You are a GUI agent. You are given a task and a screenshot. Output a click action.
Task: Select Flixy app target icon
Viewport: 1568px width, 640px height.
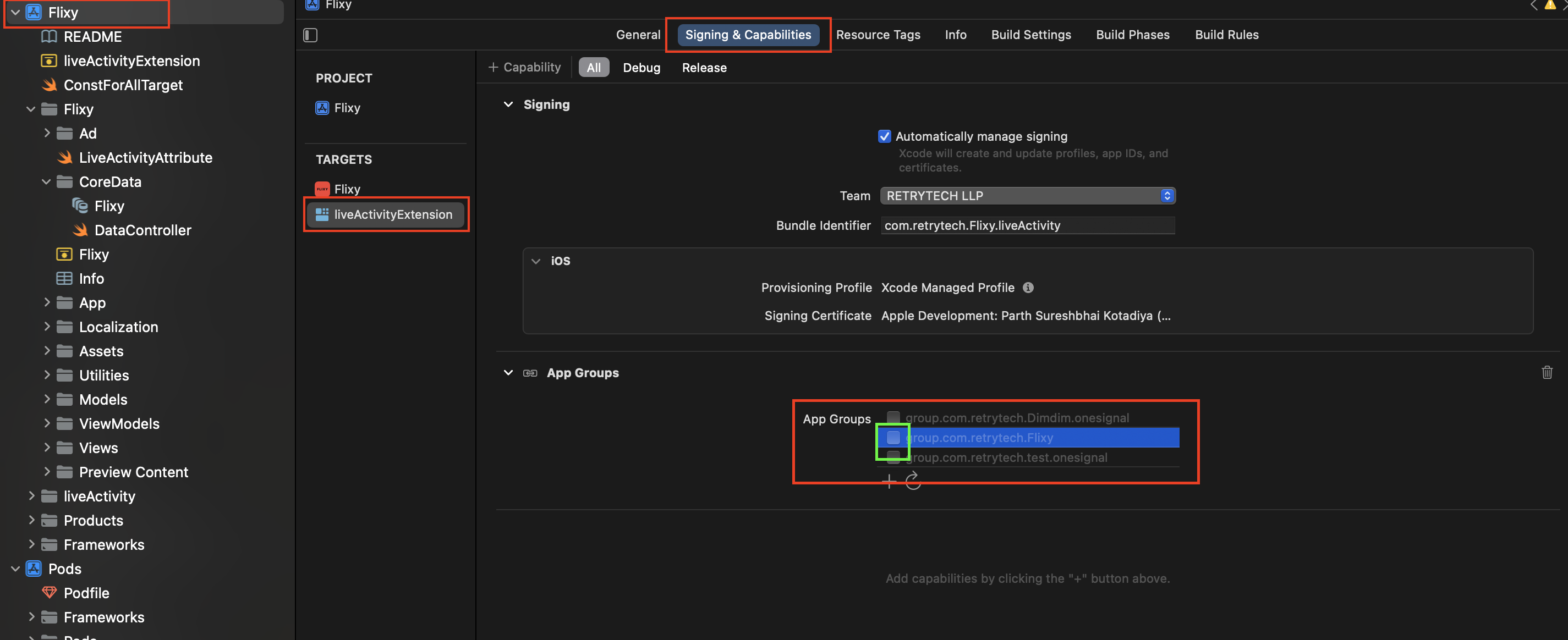coord(322,189)
